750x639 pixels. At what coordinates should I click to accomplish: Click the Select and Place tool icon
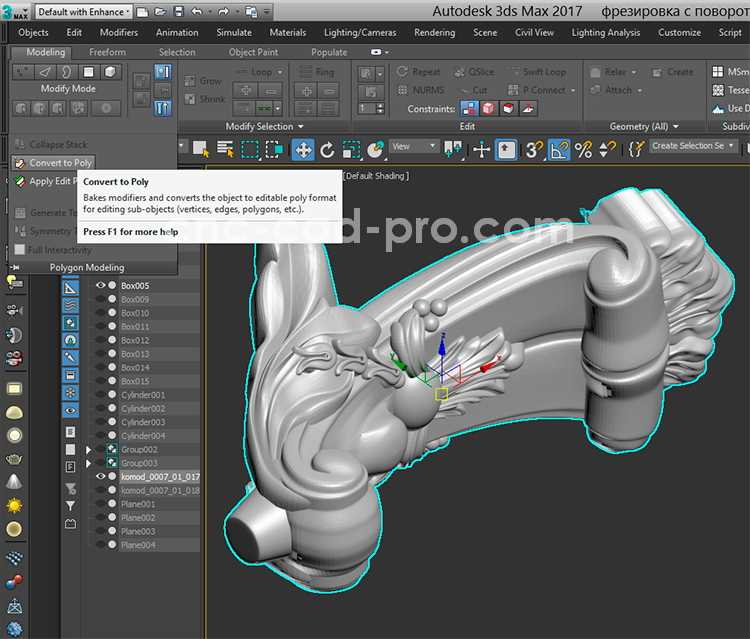[375, 150]
